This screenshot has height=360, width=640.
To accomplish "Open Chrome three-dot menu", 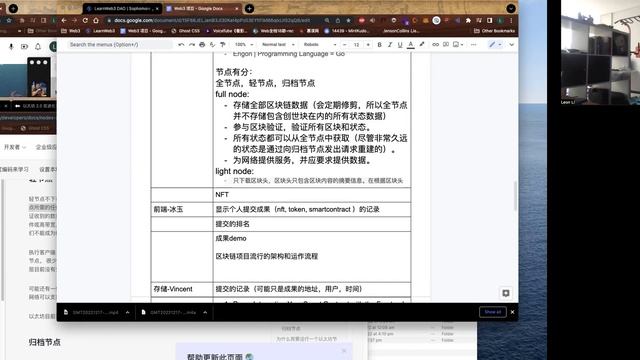I will (x=511, y=20).
